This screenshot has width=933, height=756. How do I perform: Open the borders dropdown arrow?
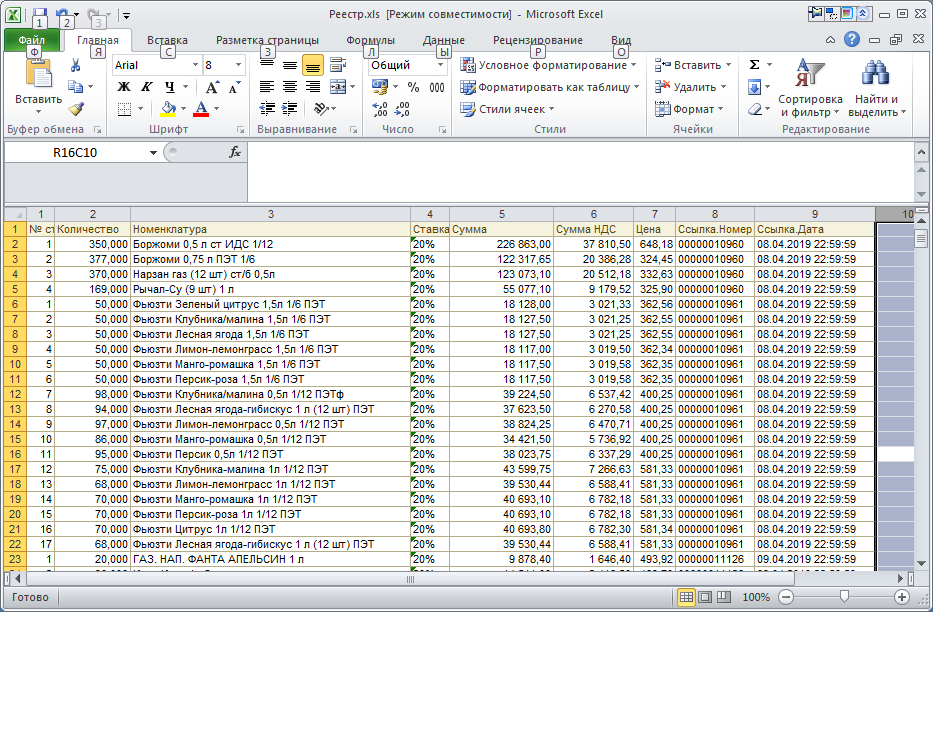pyautogui.click(x=140, y=109)
